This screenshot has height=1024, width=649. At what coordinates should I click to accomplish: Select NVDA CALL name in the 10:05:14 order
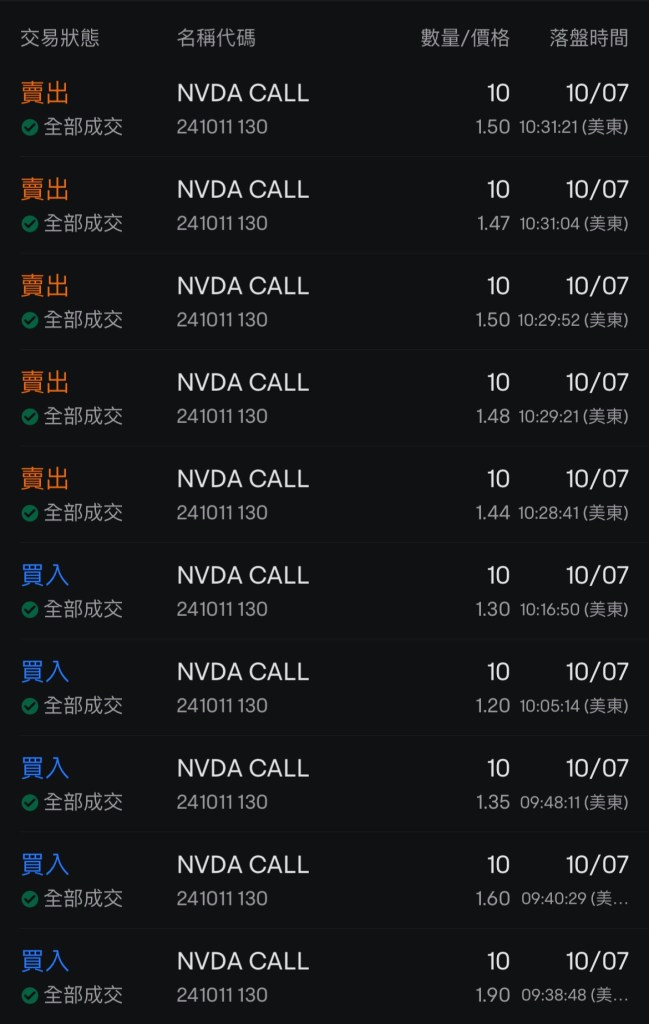(243, 672)
